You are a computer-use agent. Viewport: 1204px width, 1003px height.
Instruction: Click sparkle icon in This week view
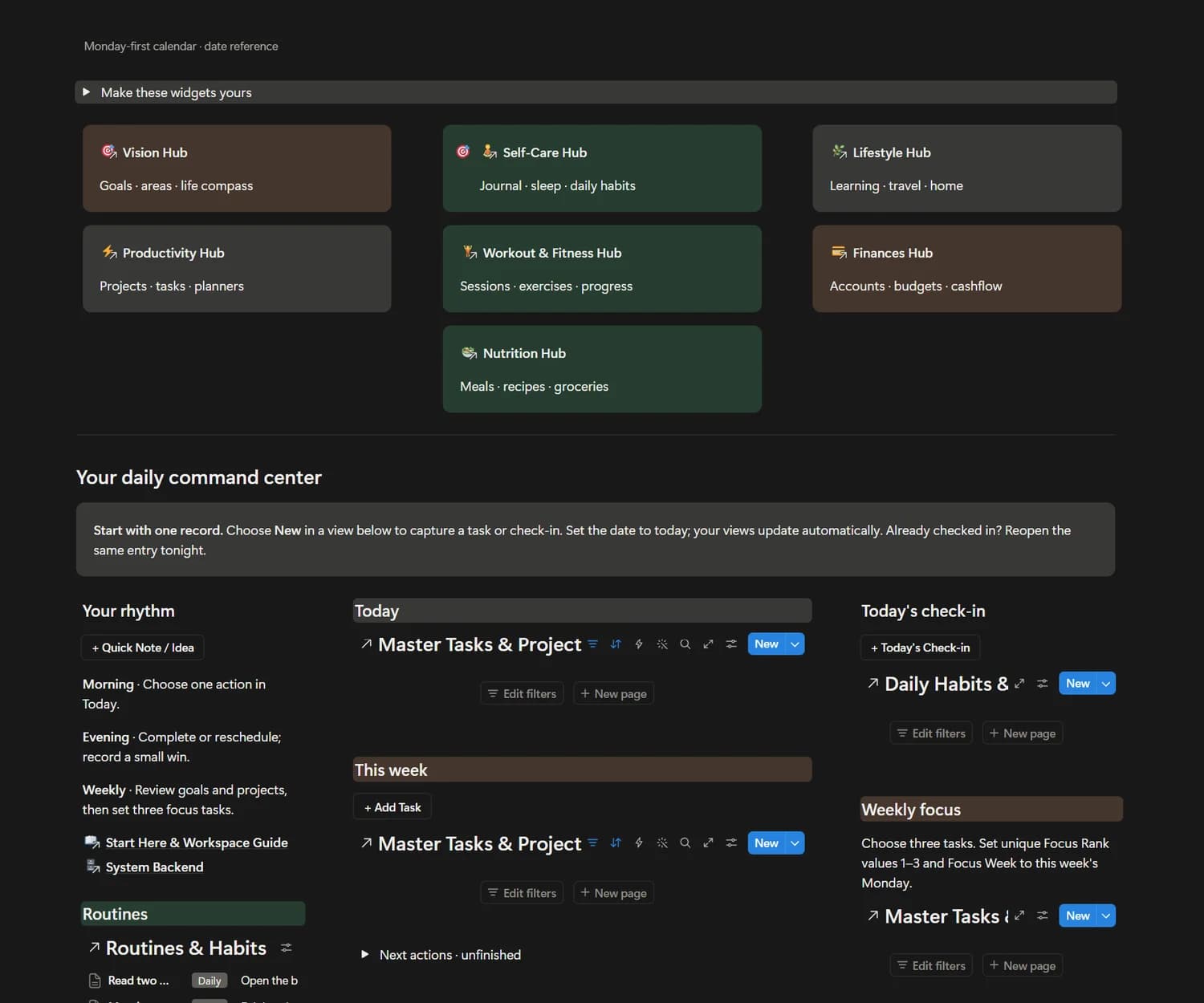(x=662, y=843)
